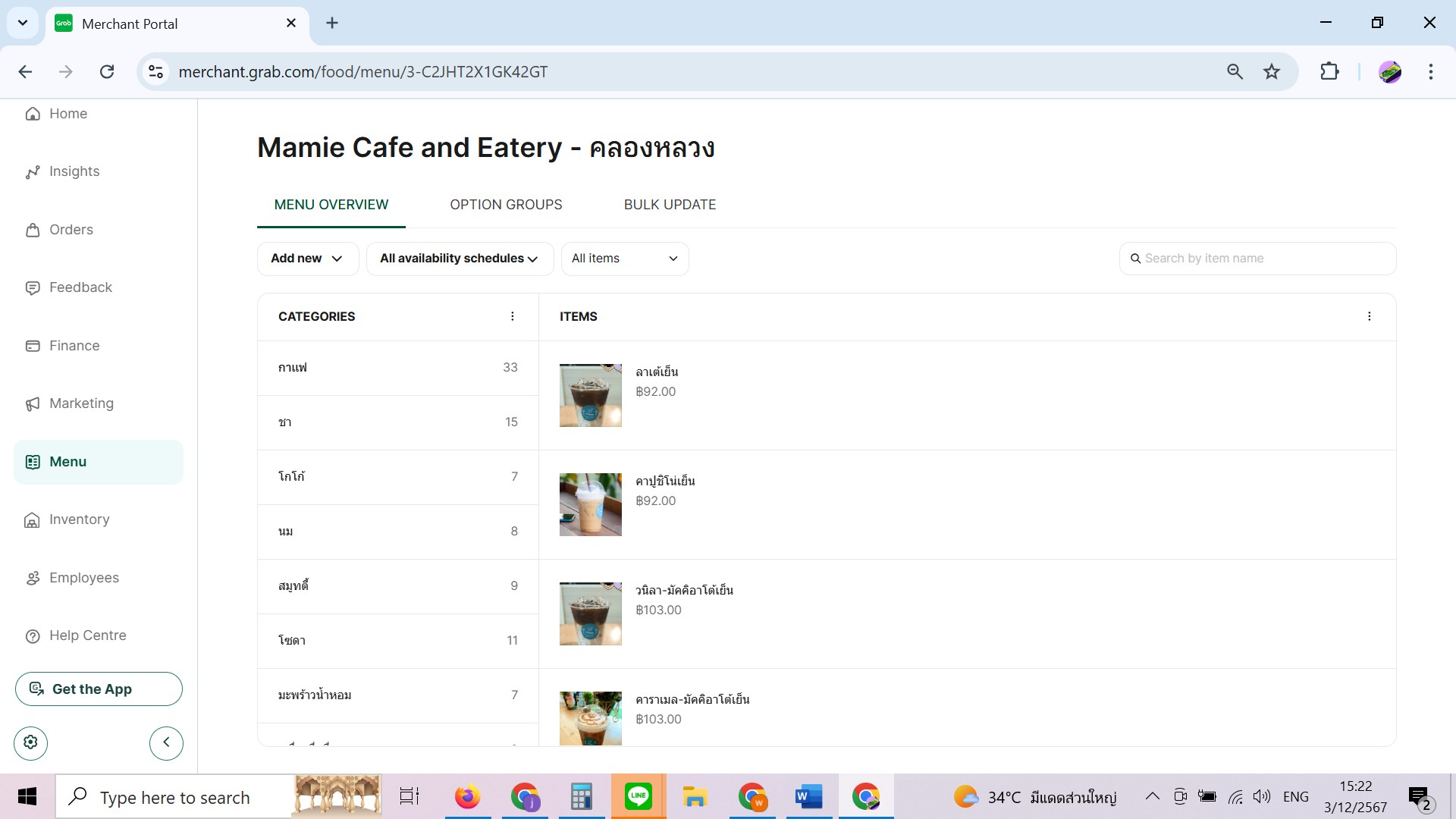Open Firefox from taskbar
This screenshot has height=819, width=1456.
coord(467,796)
